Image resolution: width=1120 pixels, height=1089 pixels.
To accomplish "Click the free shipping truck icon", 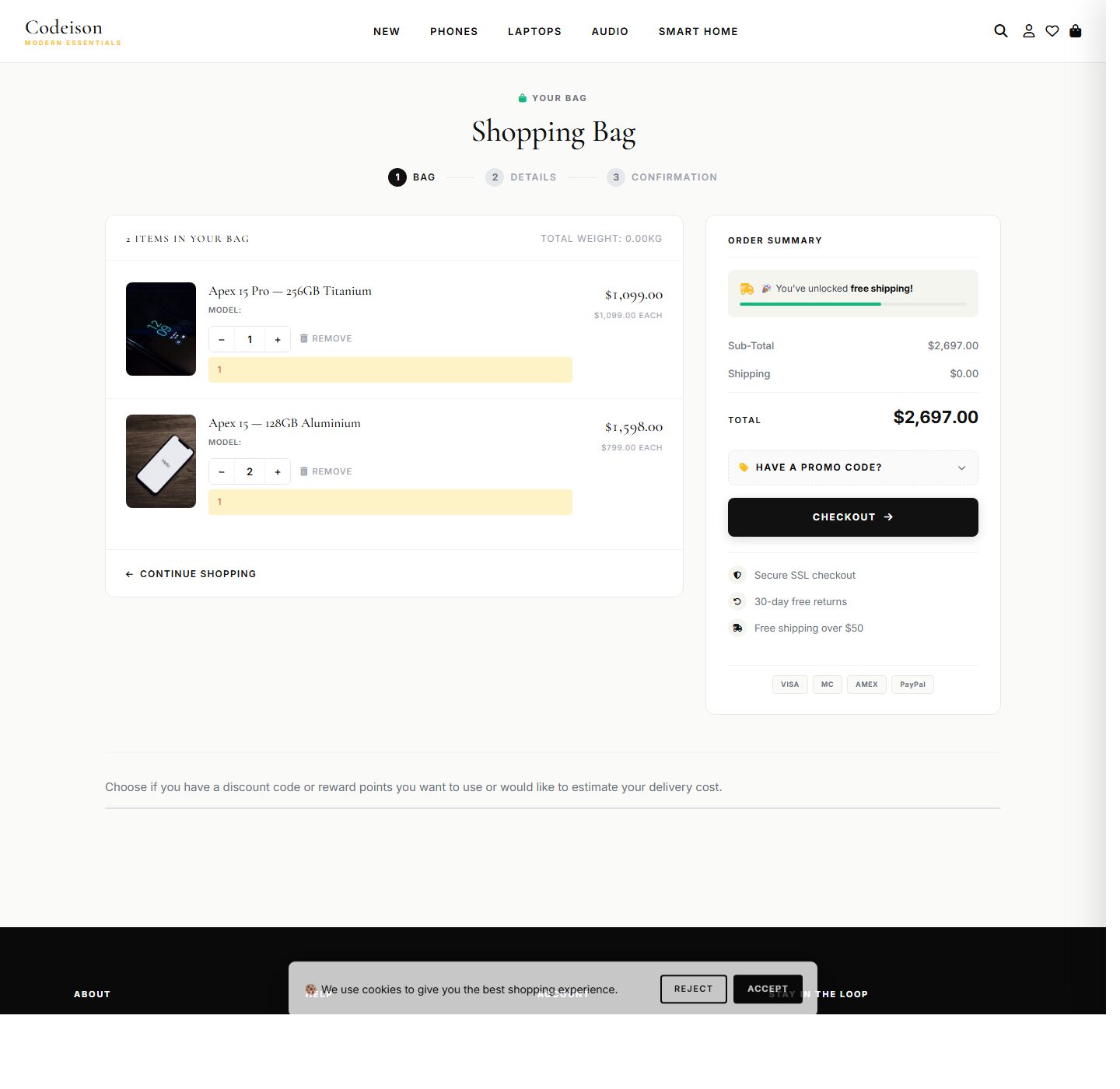I will click(x=737, y=628).
